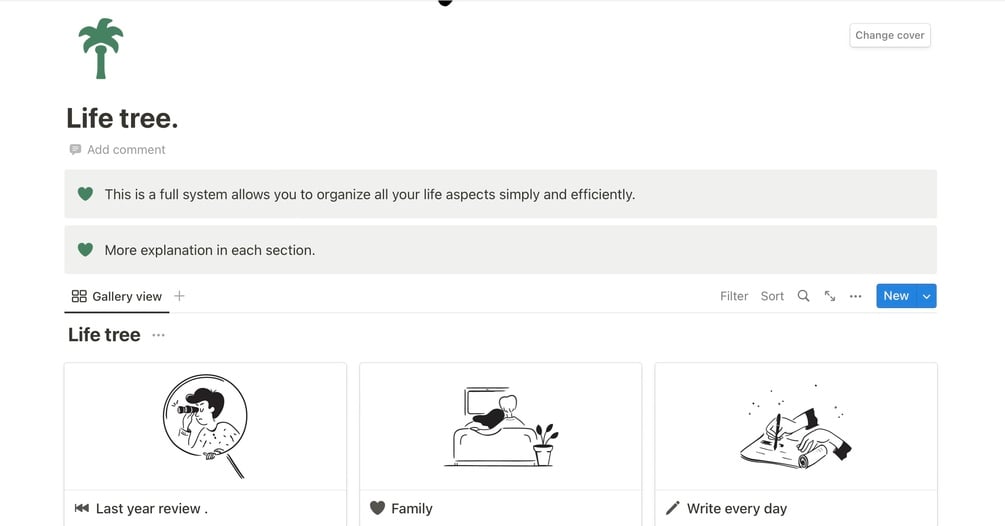Open the Sort menu
This screenshot has width=1005, height=526.
772,296
